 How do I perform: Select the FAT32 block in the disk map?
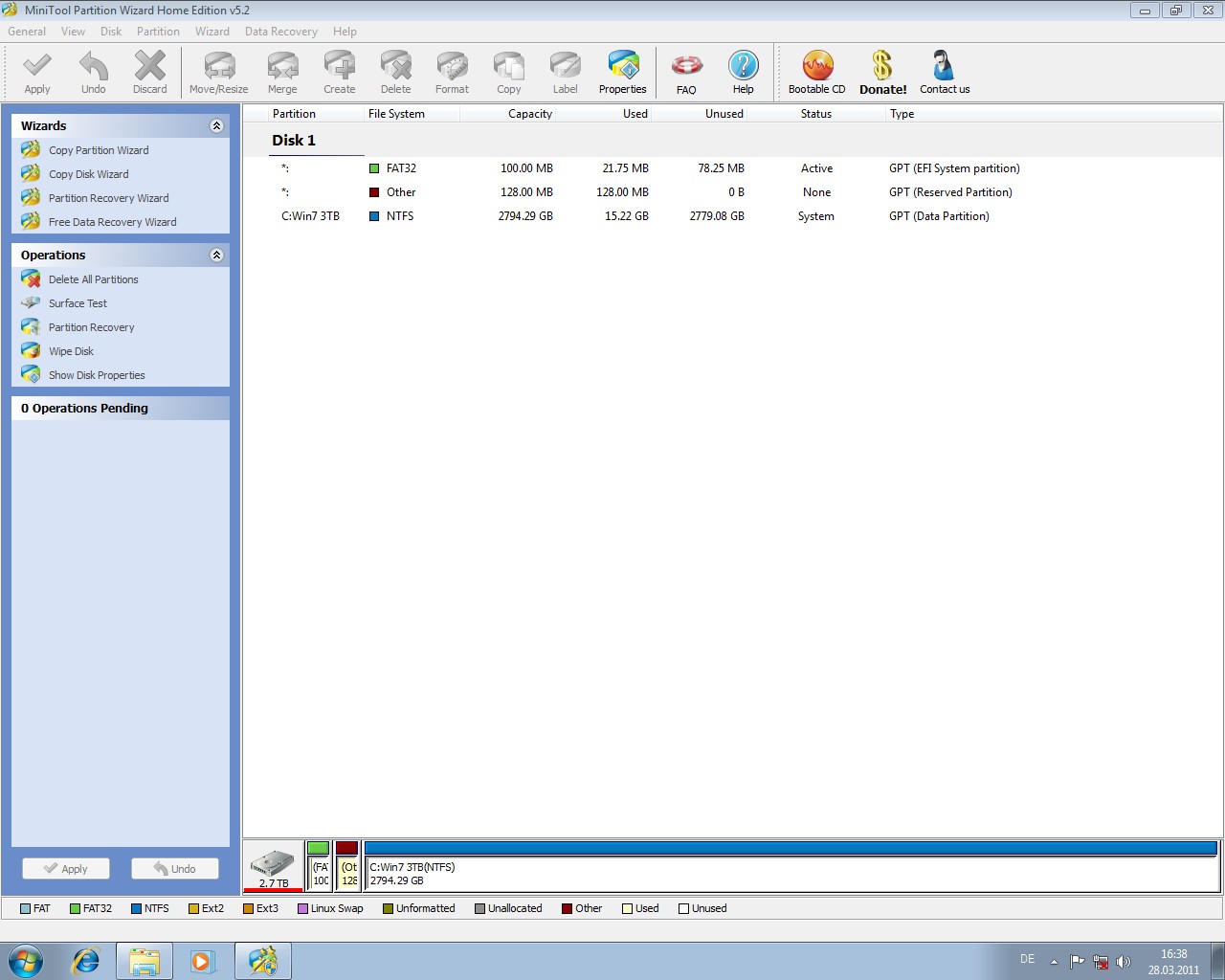319,866
